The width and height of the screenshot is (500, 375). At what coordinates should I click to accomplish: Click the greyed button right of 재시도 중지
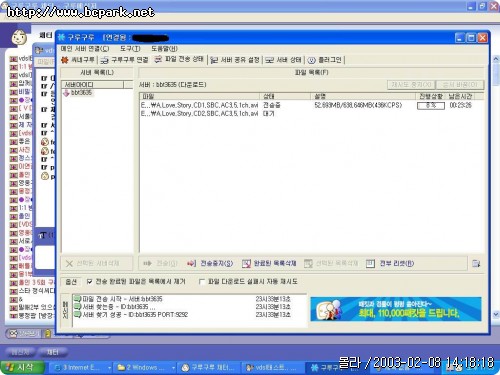[x=460, y=85]
